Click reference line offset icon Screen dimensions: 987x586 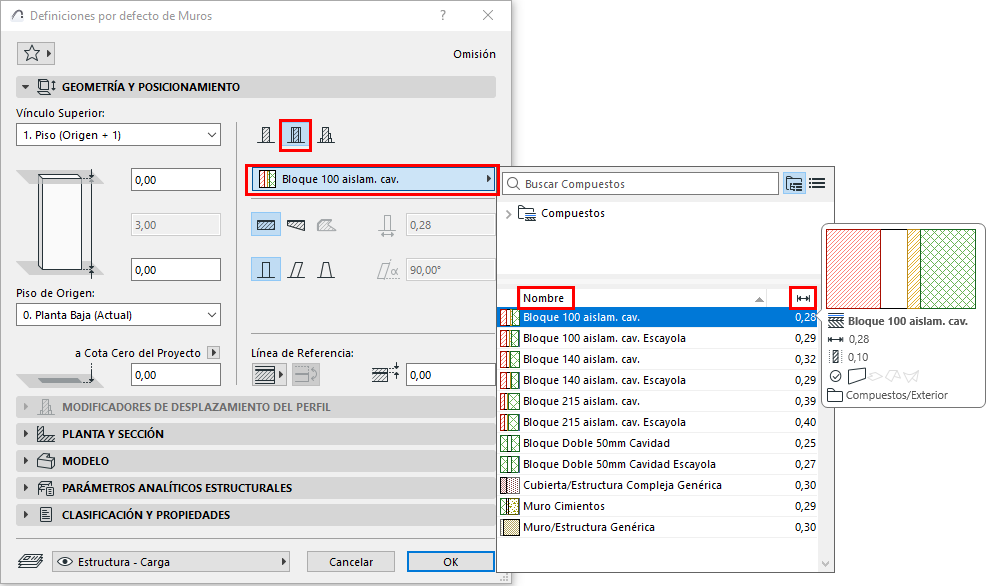[x=385, y=373]
